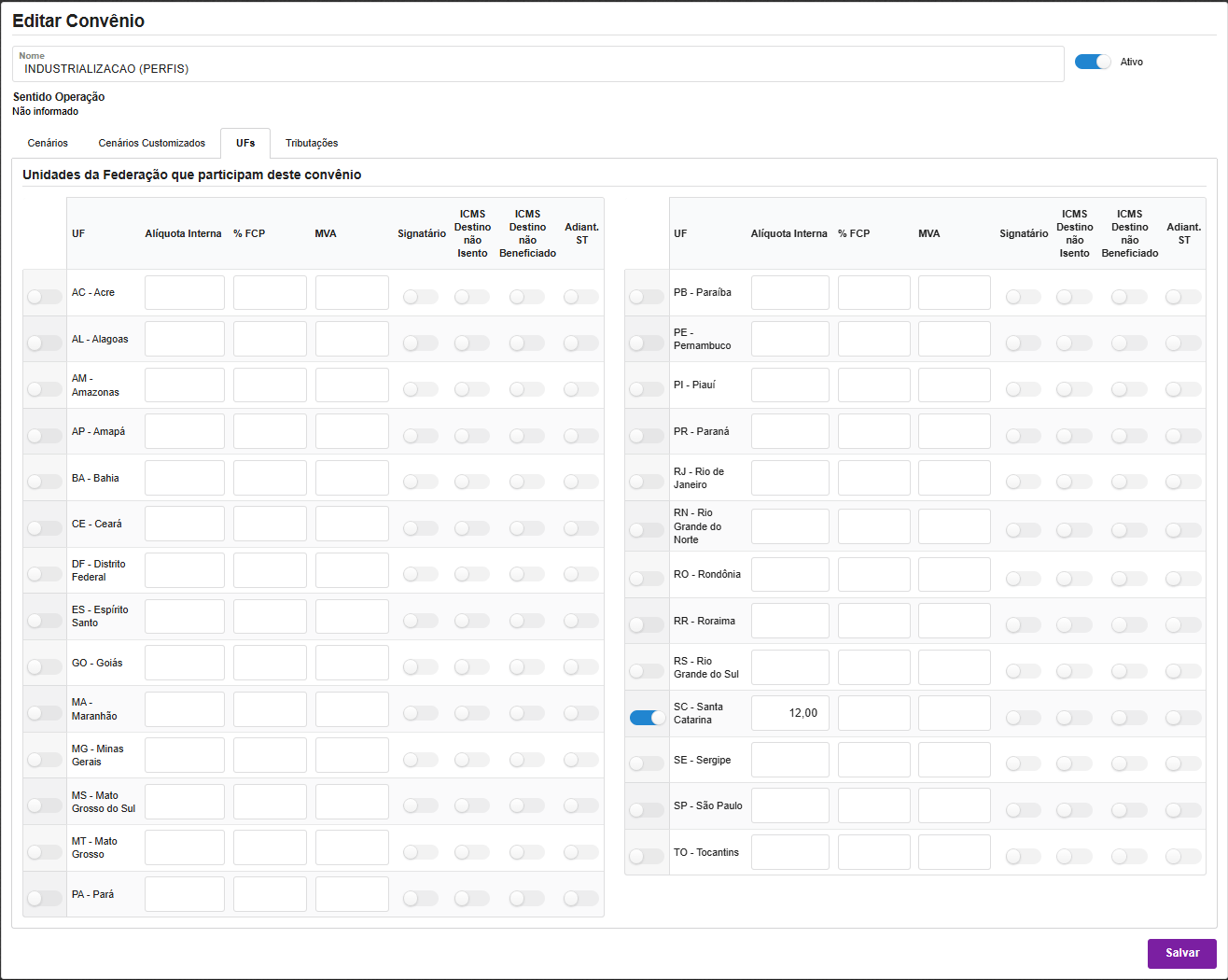Enable the MG - Minas Gerais row toggle
1228x980 pixels.
pyautogui.click(x=44, y=759)
